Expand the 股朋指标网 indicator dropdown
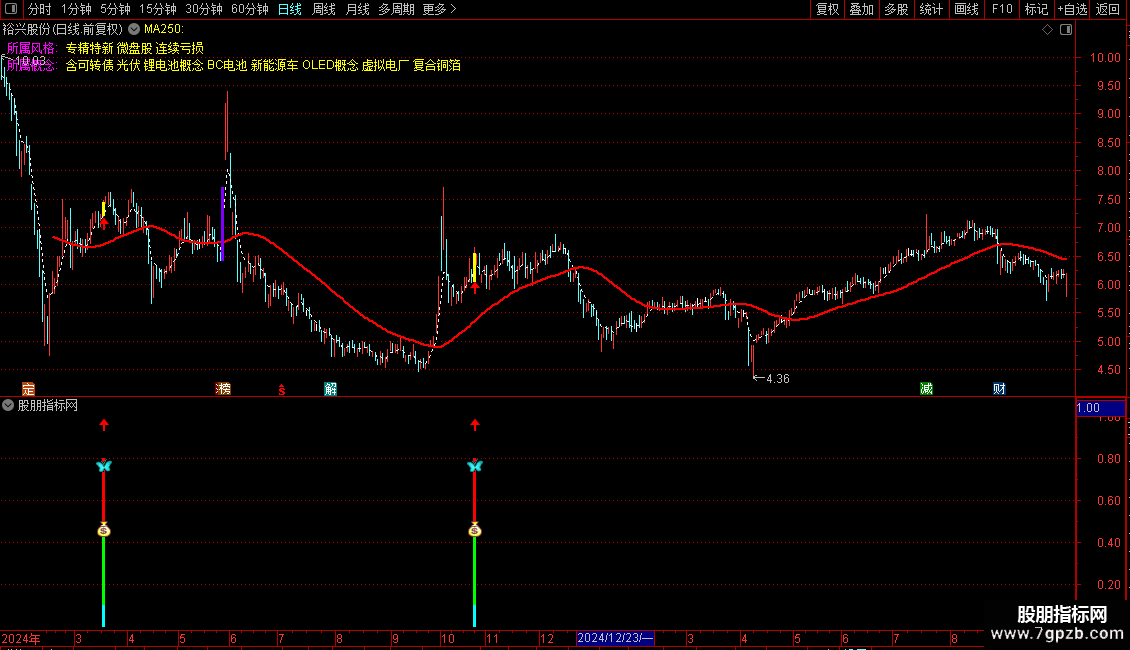Screen dimensions: 1130x650 8,406
